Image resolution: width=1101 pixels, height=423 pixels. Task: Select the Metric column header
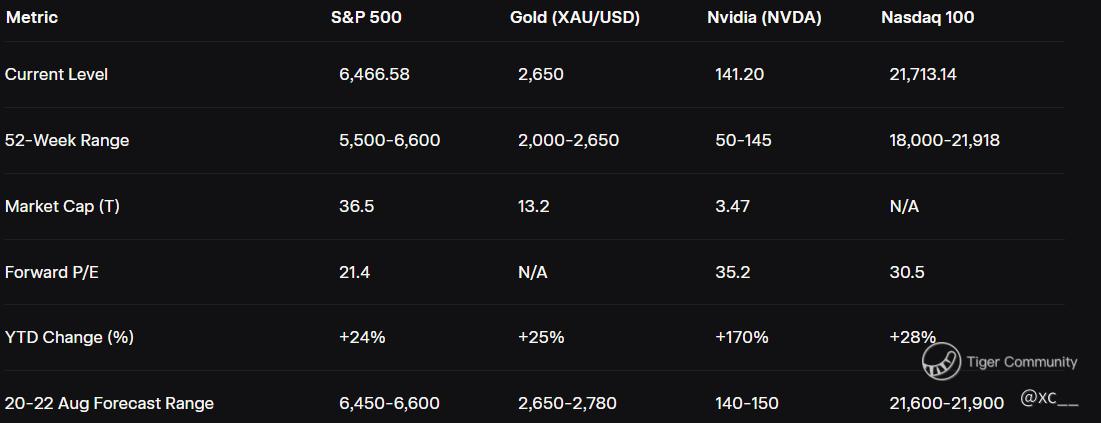(32, 17)
